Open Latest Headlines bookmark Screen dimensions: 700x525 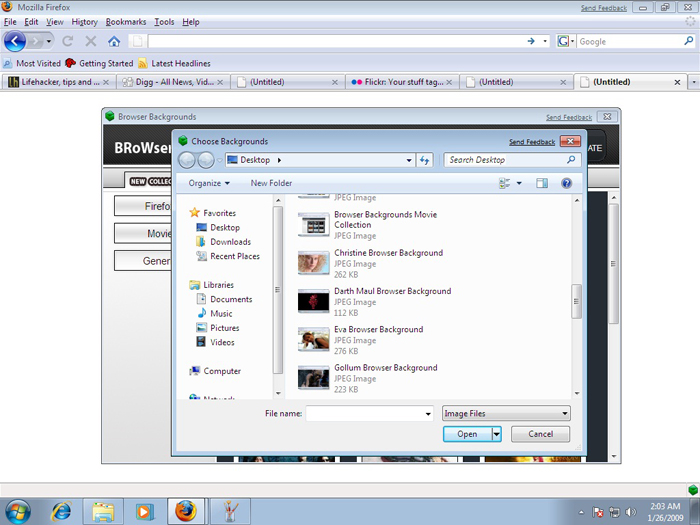click(175, 63)
